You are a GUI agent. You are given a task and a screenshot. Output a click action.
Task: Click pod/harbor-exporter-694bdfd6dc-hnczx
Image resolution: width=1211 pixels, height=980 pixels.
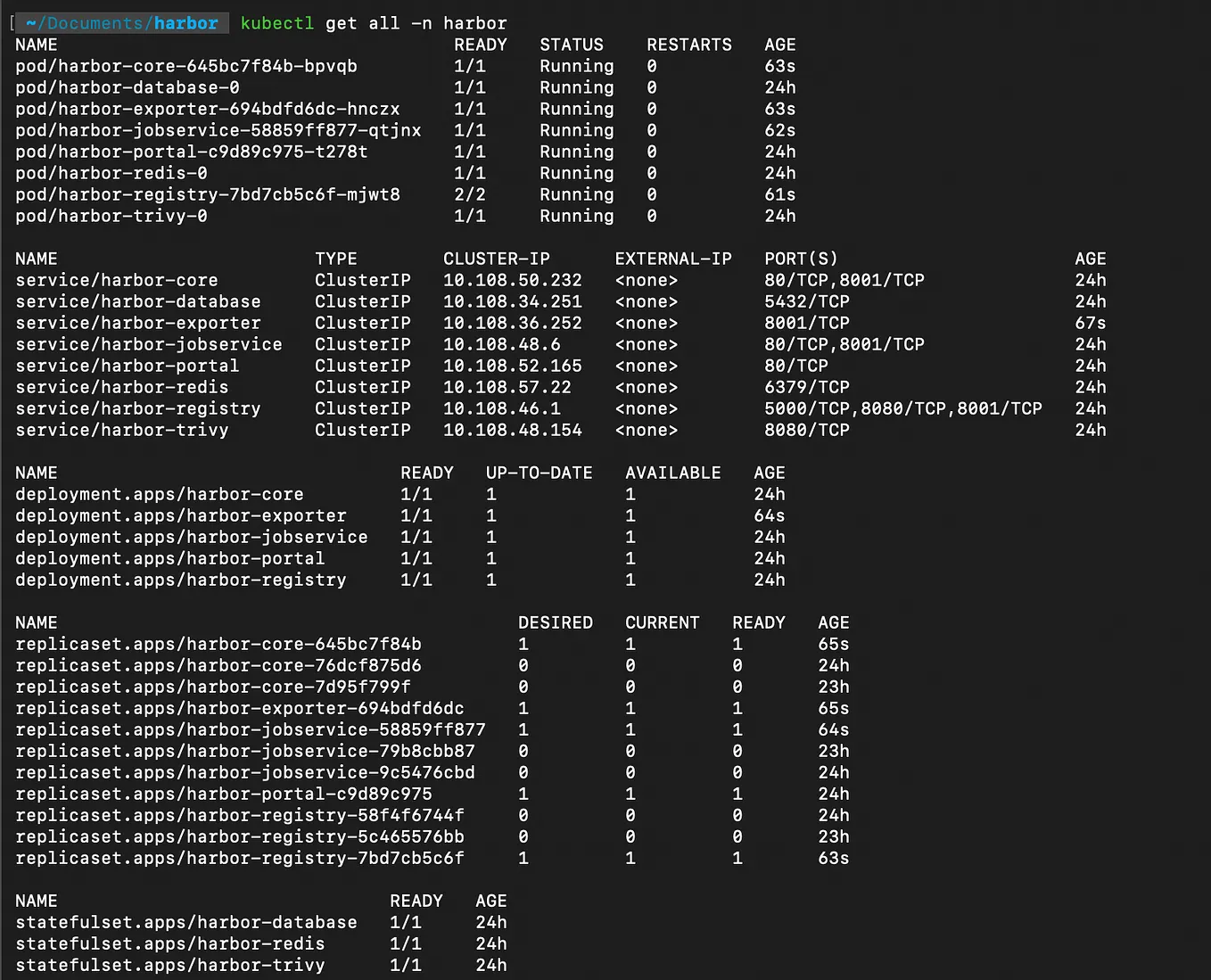[x=208, y=109]
